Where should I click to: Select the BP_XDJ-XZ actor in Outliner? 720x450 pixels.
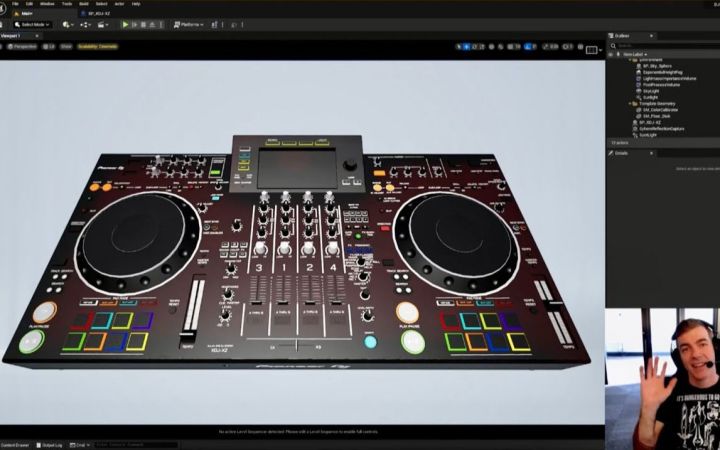tap(650, 123)
